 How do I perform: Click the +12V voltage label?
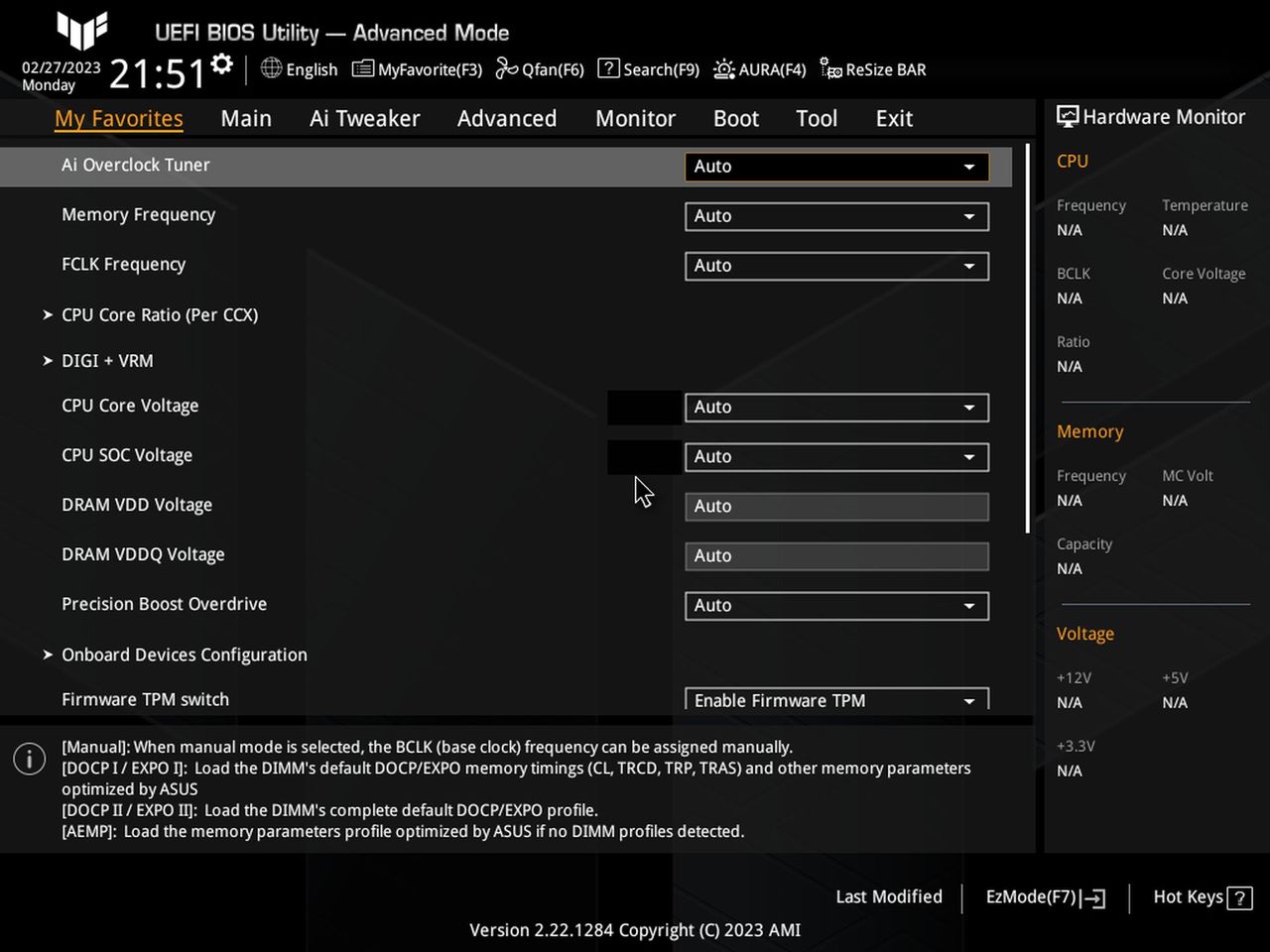pyautogui.click(x=1074, y=678)
